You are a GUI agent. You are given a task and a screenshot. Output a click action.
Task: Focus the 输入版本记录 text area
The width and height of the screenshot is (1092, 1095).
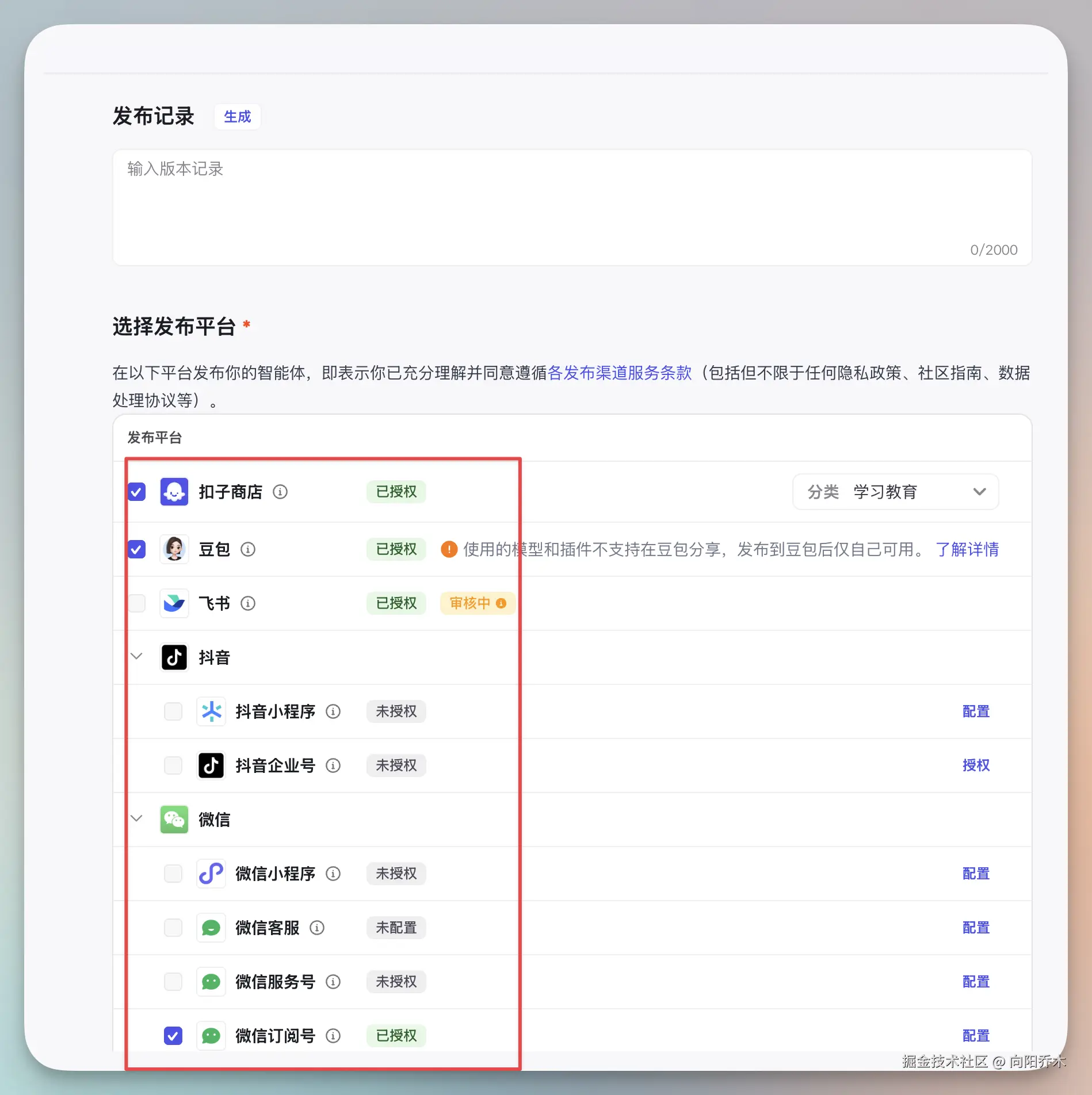[572, 208]
